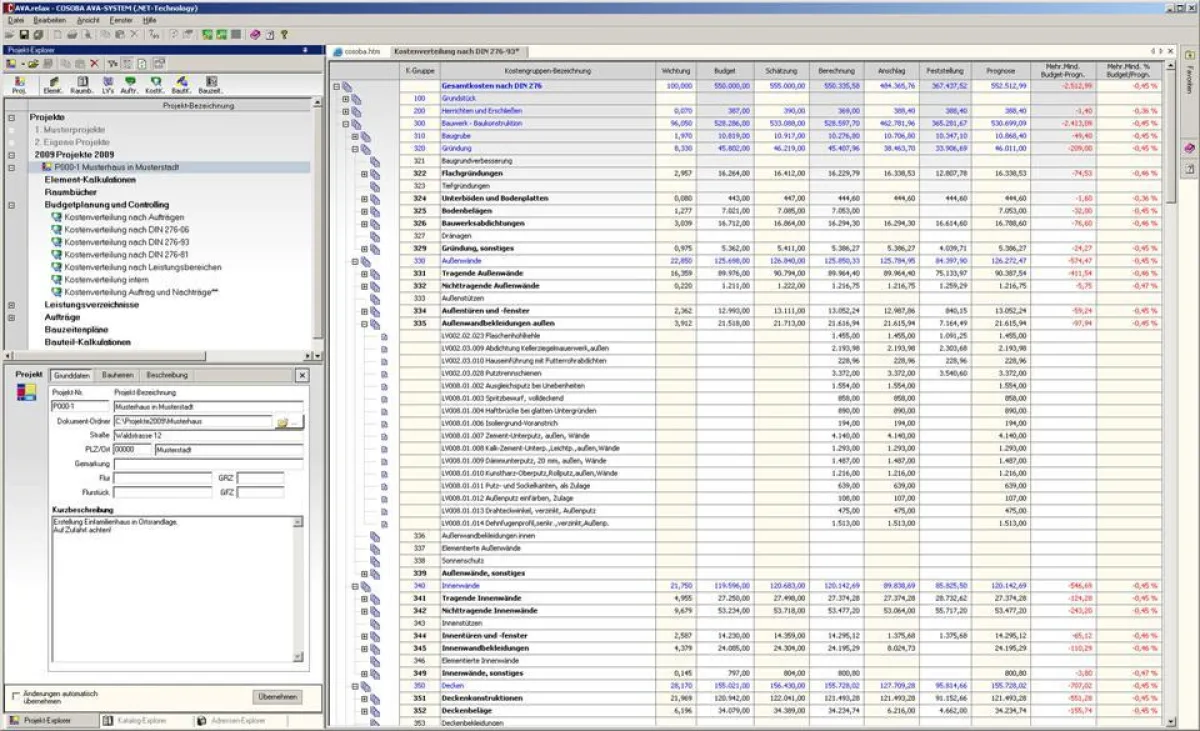This screenshot has width=1200, height=731.
Task: Select the LV's toolbar icon
Action: click(x=107, y=84)
